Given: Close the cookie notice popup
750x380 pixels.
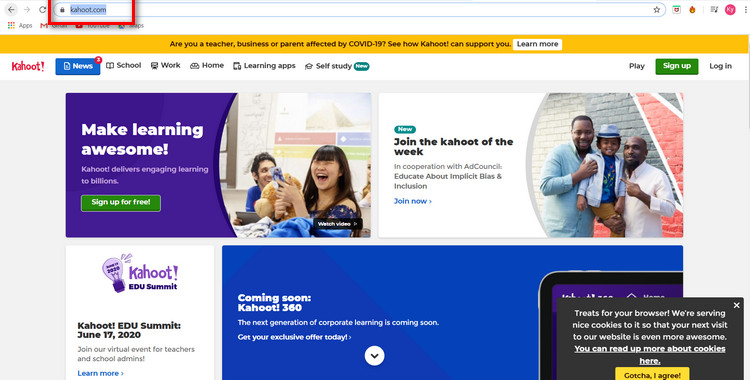Looking at the screenshot, I should 737,305.
